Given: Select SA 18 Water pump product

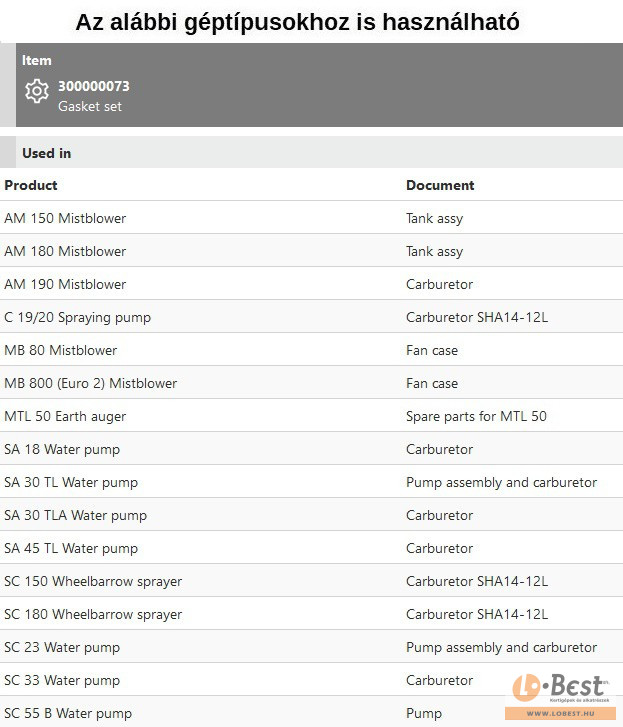Looking at the screenshot, I should (x=62, y=449).
